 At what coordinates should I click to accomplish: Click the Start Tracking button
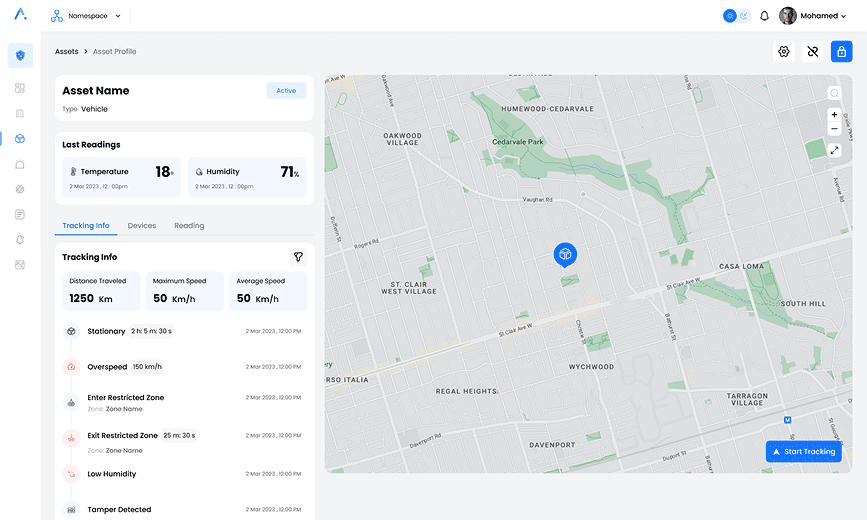click(x=803, y=452)
